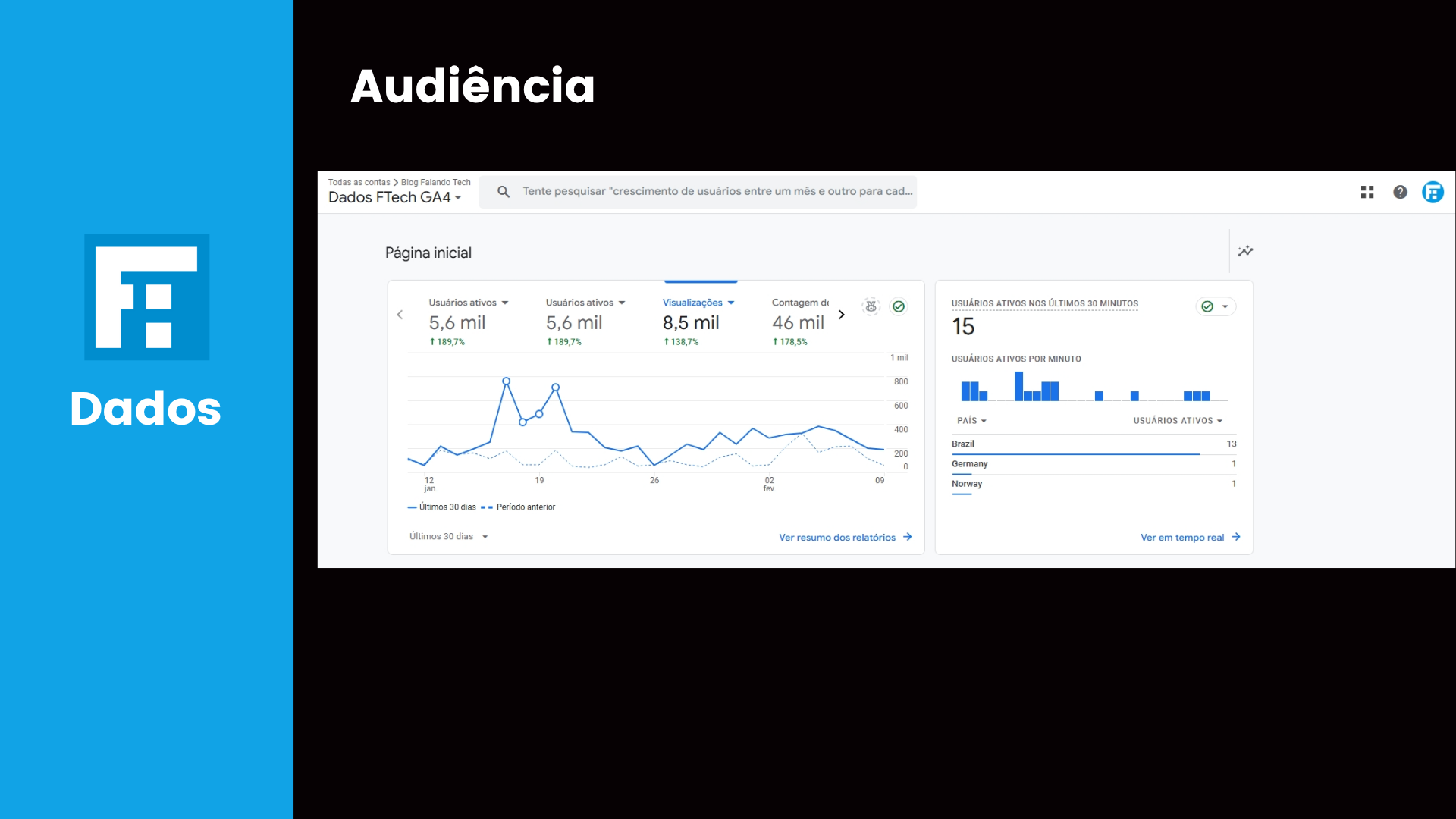
Task: Open the Usuários Ativos metric dropdown in realtime card
Action: [1178, 421]
